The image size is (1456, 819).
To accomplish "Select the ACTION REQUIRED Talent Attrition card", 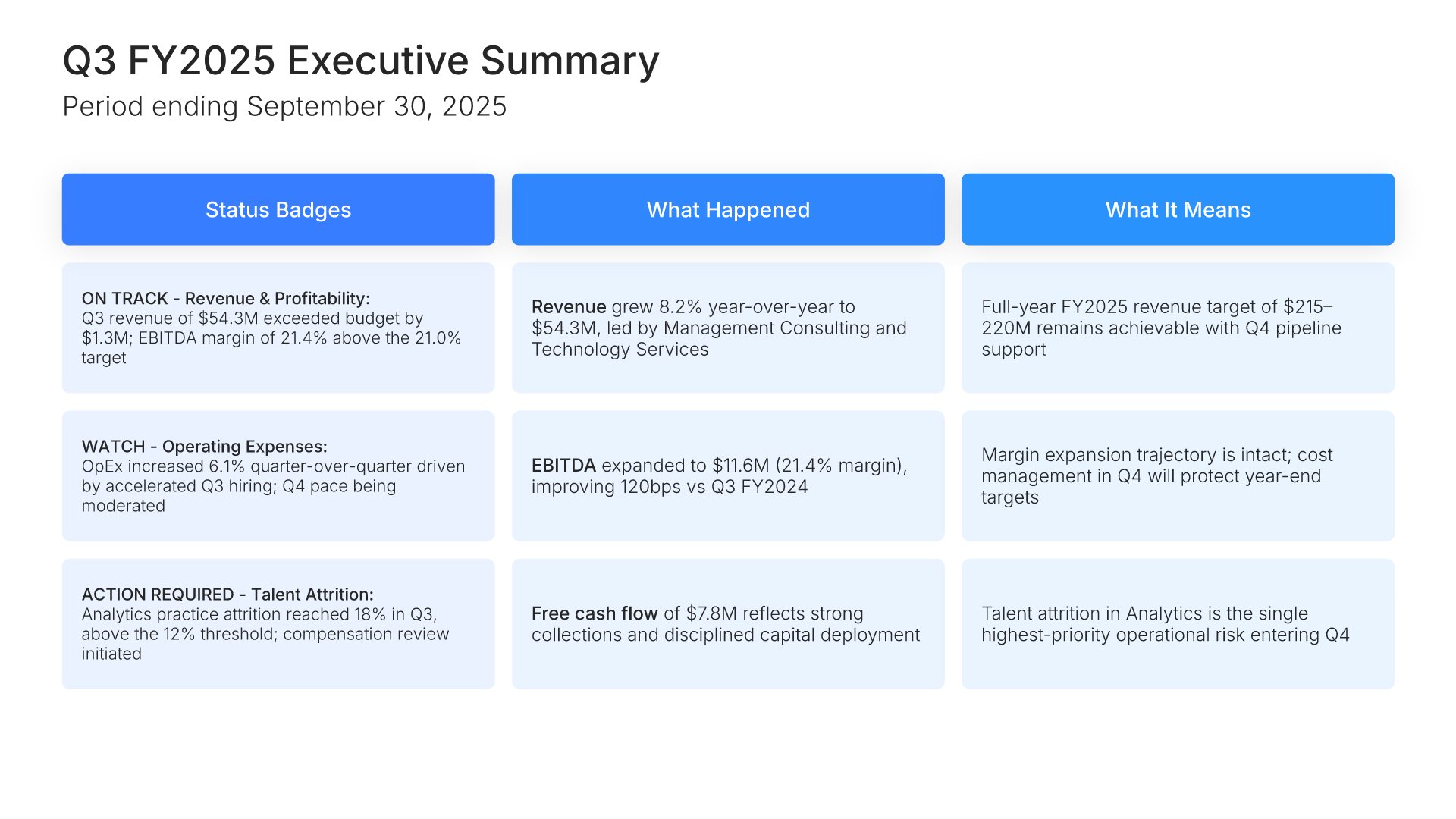I will [278, 623].
